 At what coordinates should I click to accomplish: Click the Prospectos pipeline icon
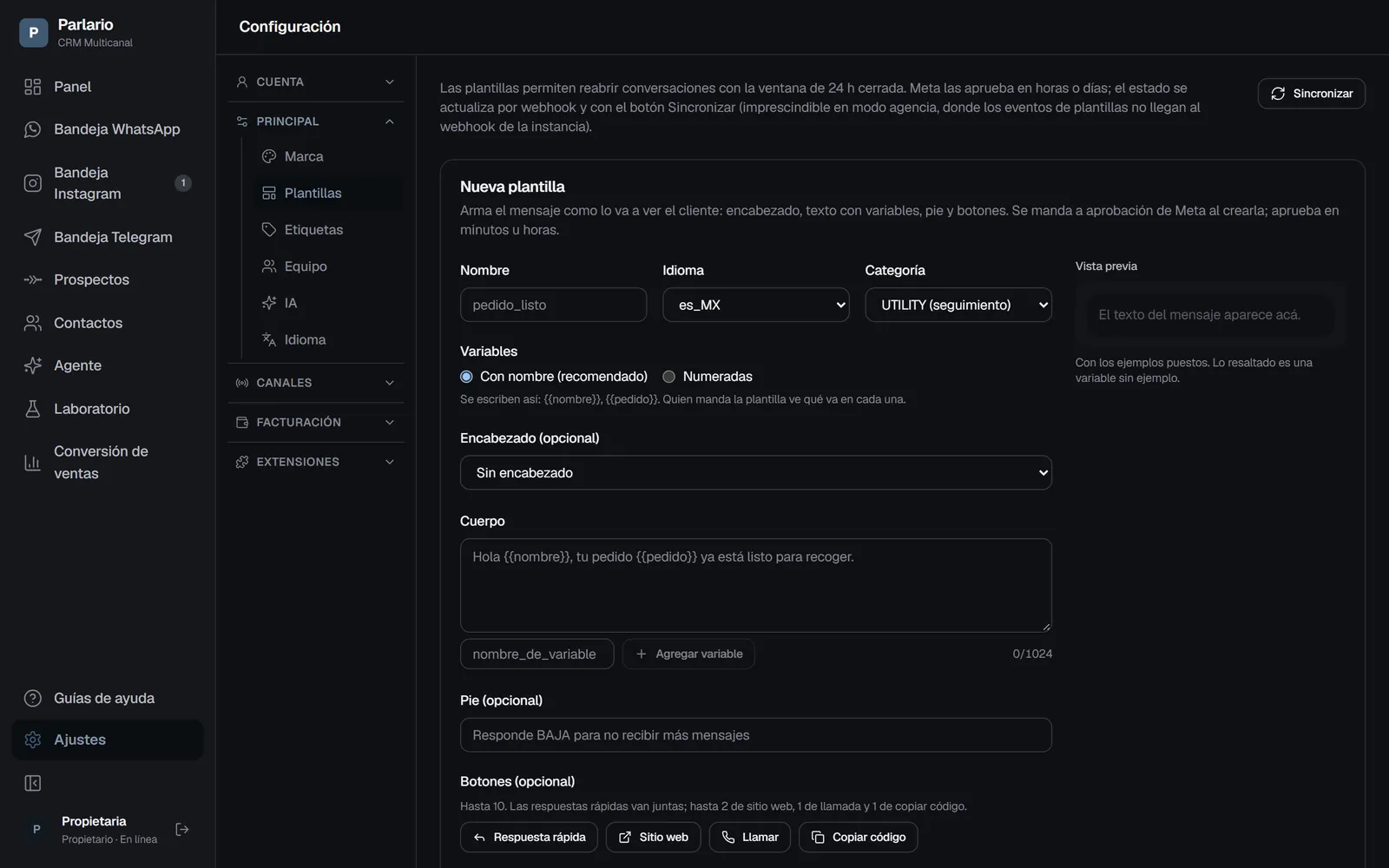(x=33, y=279)
